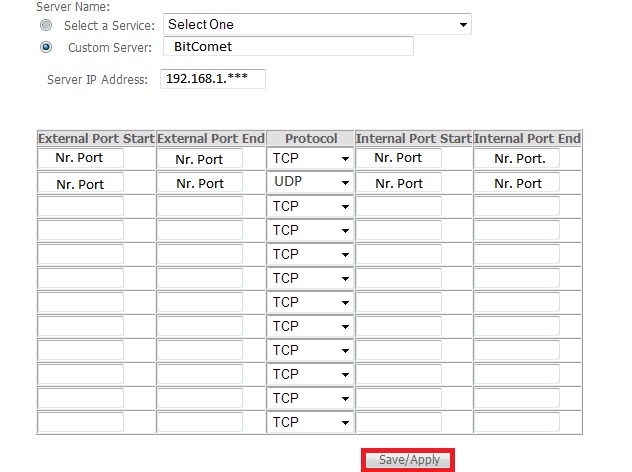Click first row Internal Port Start field
The height and width of the screenshot is (472, 632).
[x=399, y=158]
